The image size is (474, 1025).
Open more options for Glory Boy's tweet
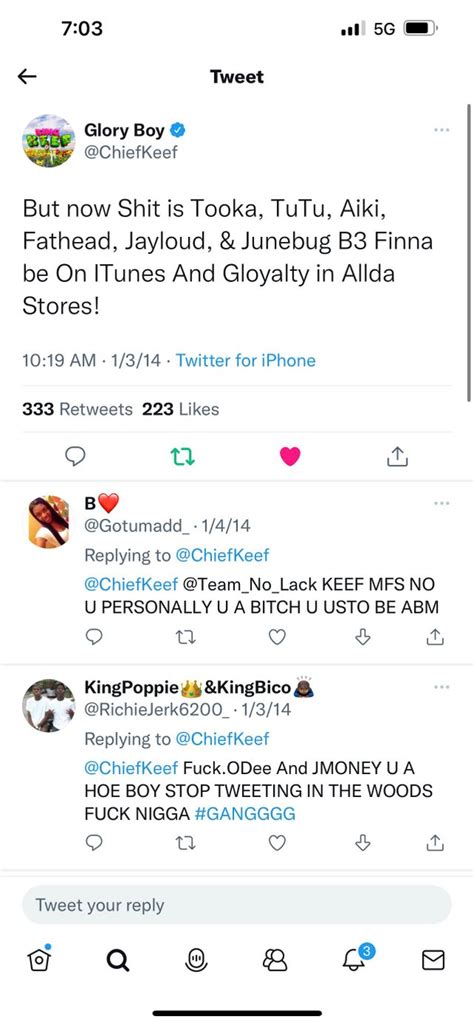441,131
